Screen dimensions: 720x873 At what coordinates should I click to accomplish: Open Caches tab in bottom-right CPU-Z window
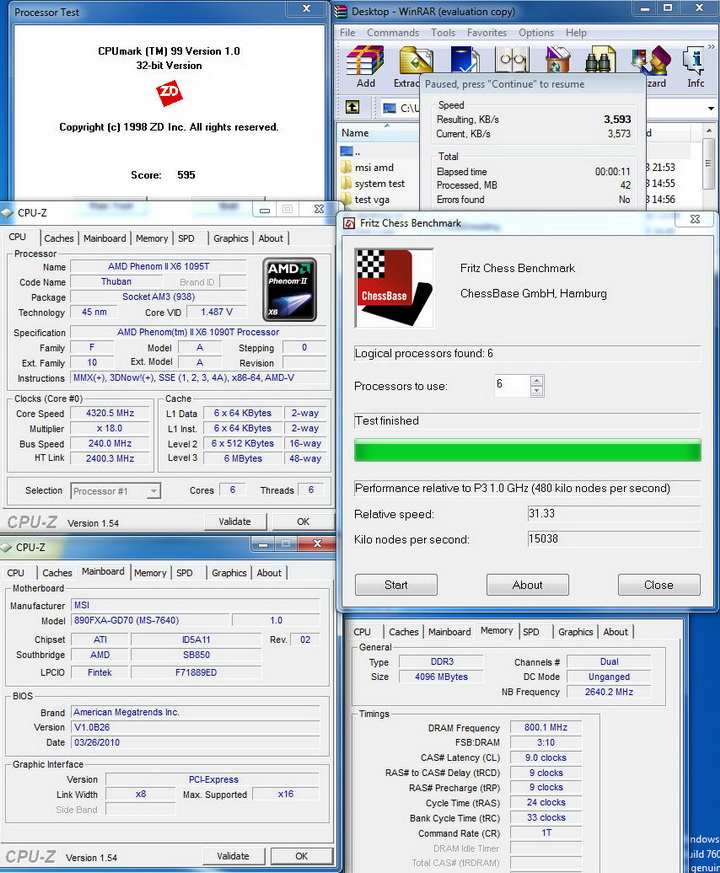tap(404, 632)
